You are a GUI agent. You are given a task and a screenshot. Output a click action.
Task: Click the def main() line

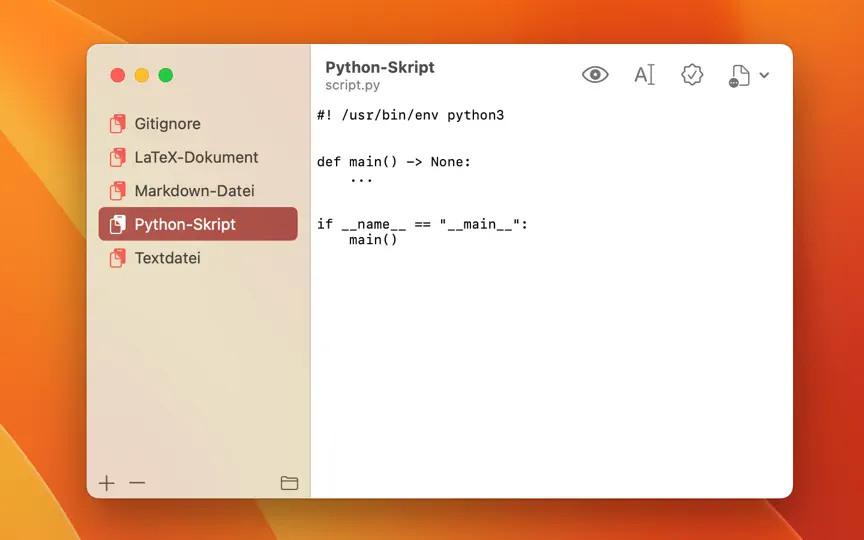point(394,161)
